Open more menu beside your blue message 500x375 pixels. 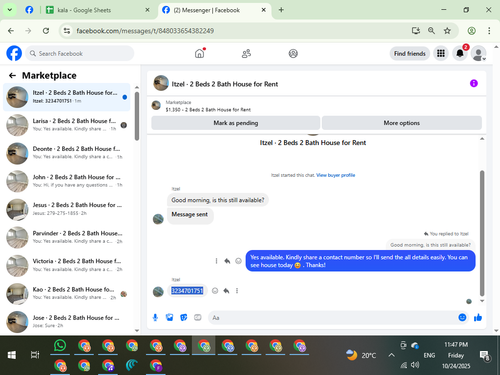coord(216,261)
